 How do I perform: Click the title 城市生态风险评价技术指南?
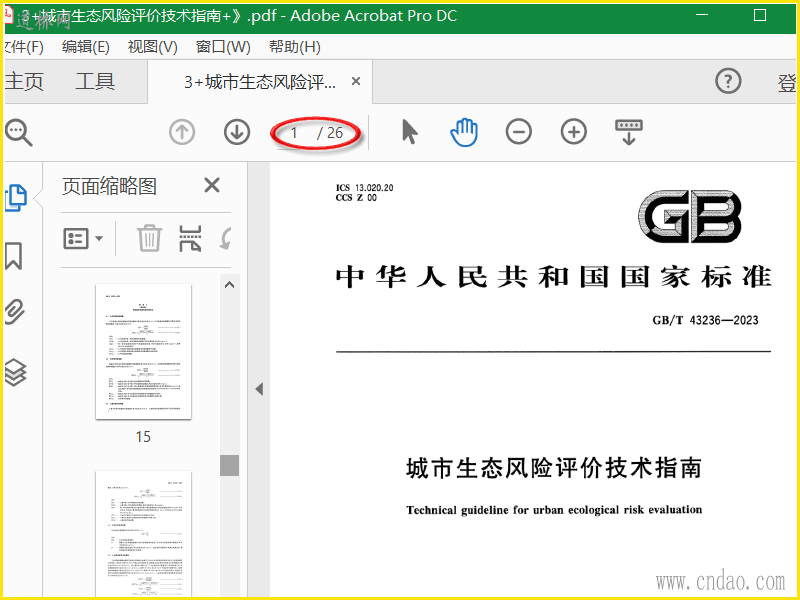tap(554, 468)
